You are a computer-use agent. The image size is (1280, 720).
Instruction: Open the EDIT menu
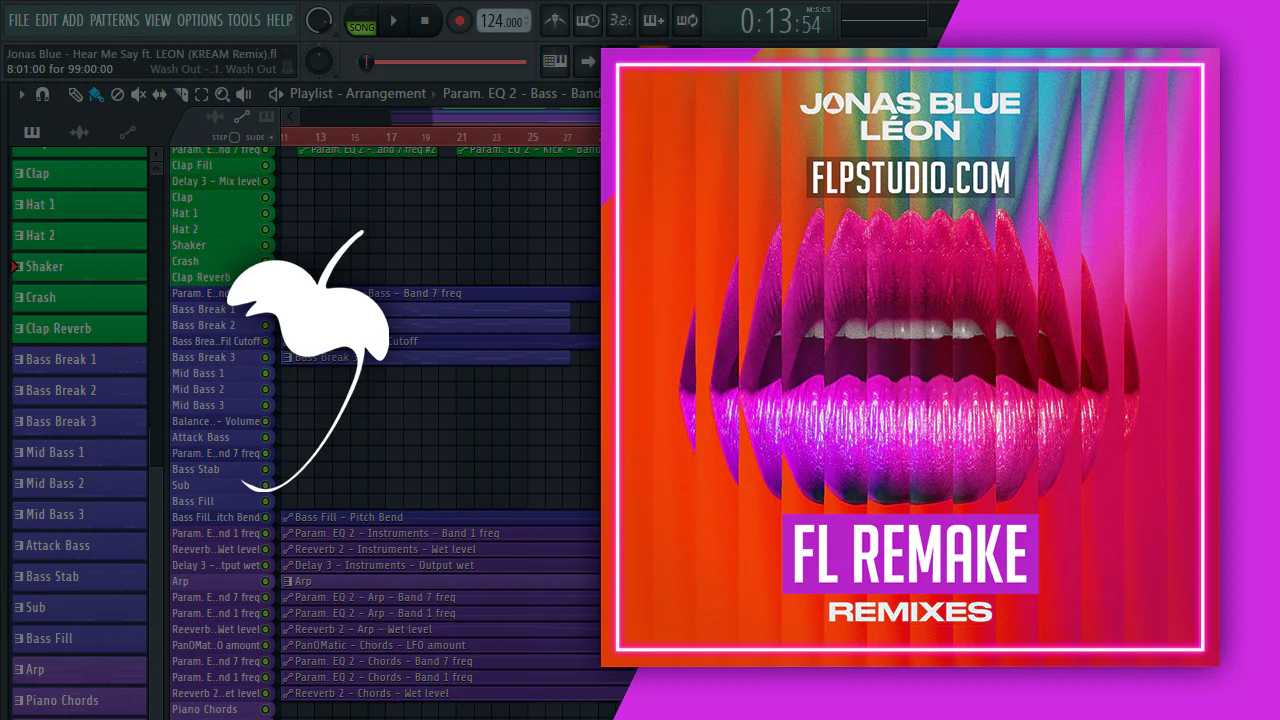click(46, 20)
